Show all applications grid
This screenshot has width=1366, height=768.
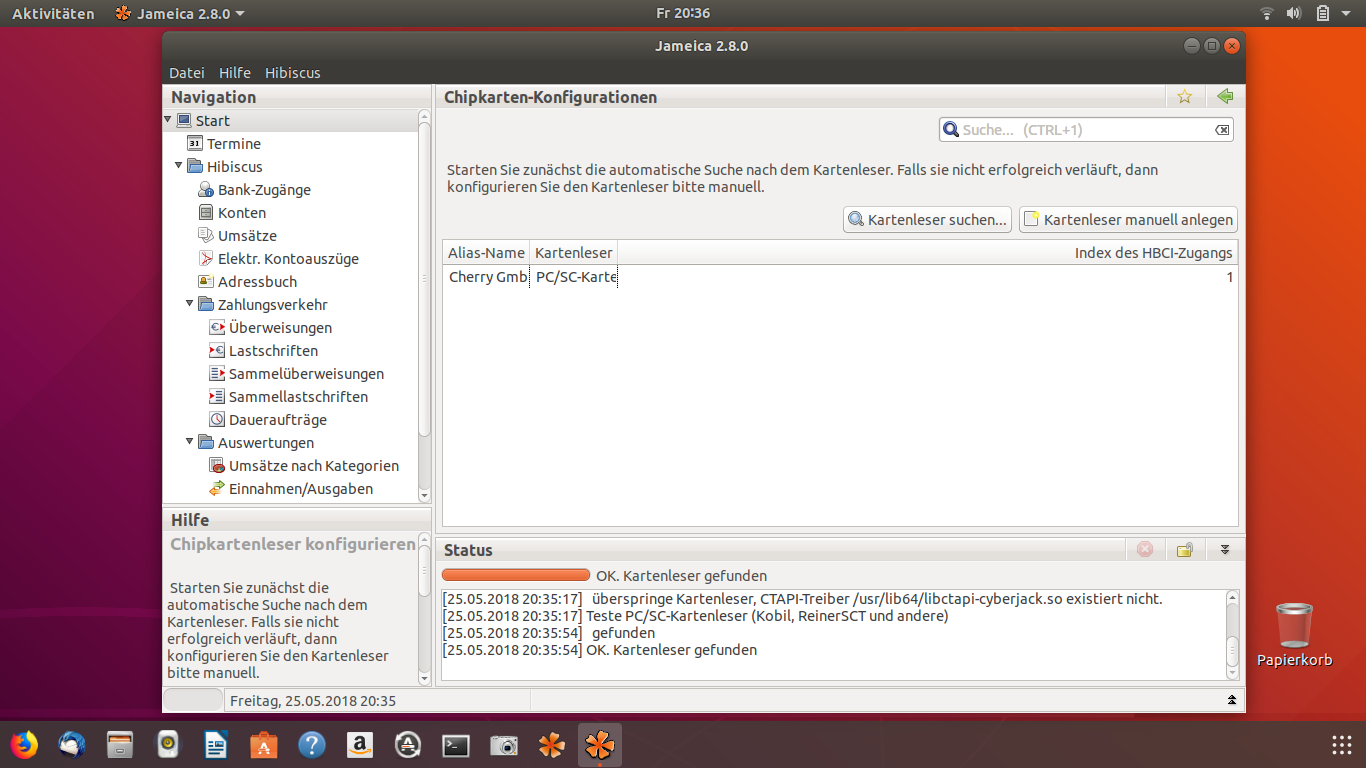(x=1342, y=745)
